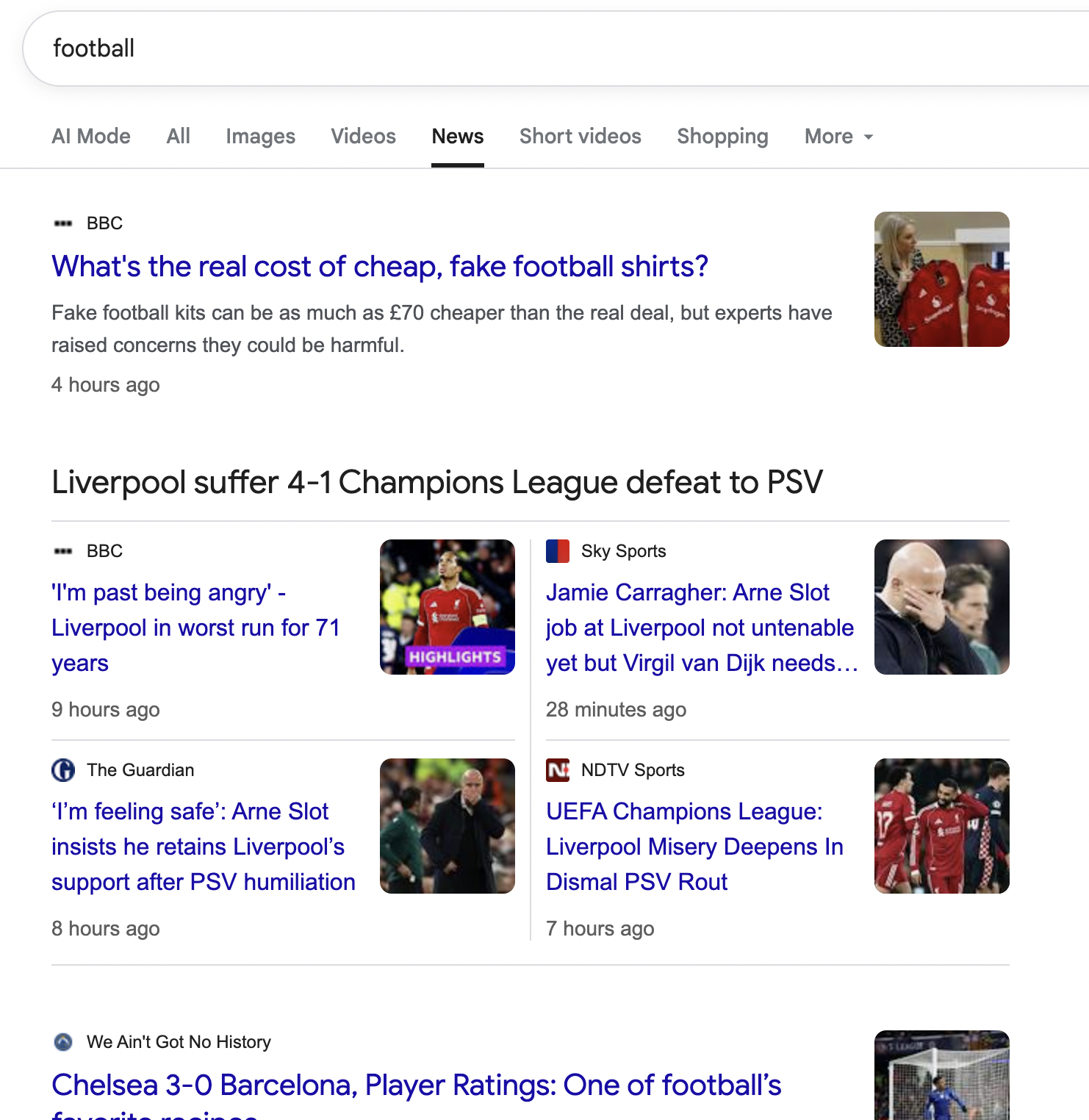Go to the Shopping tab
The height and width of the screenshot is (1120, 1089).
[x=722, y=137]
